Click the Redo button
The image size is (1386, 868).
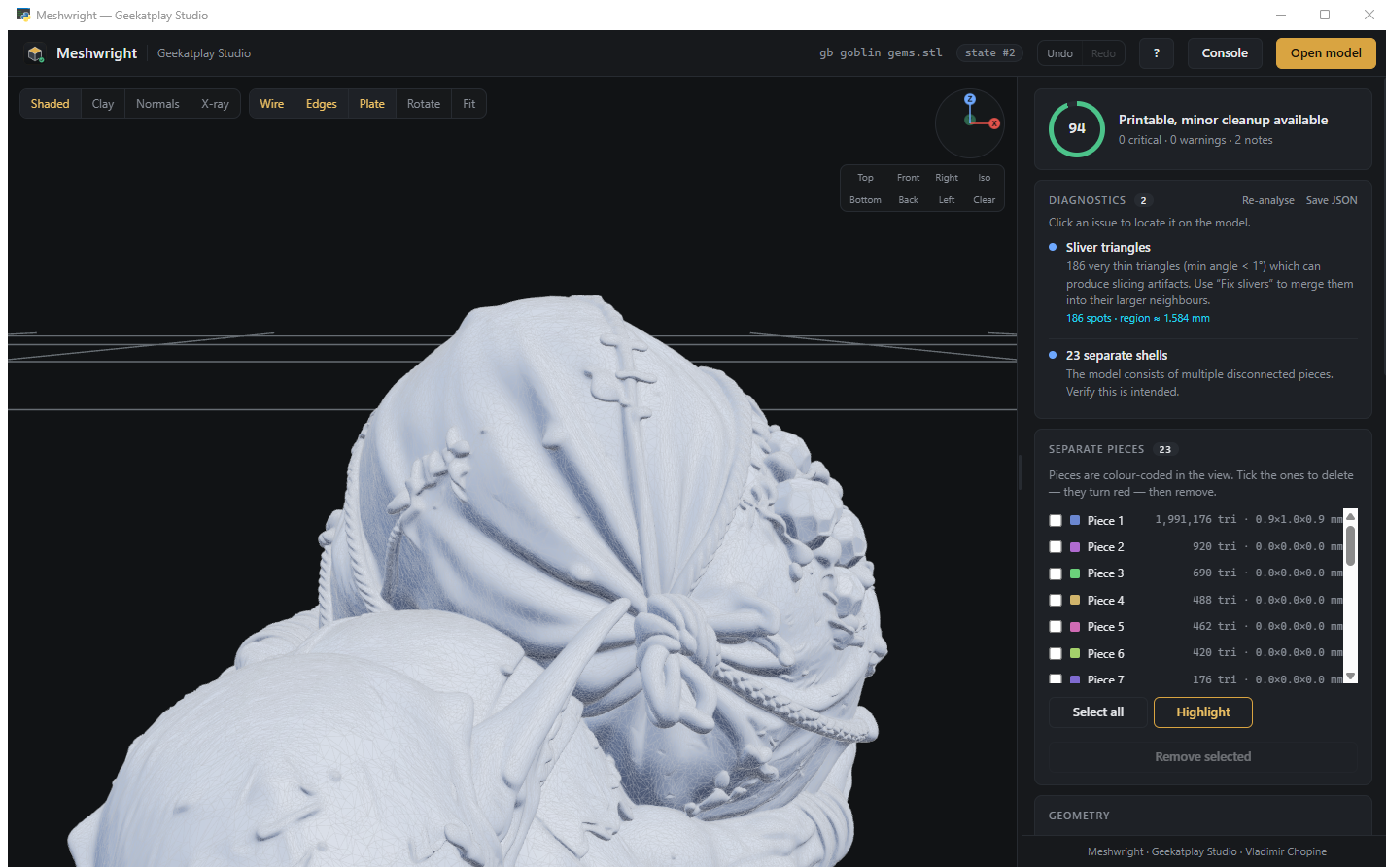pos(1103,53)
